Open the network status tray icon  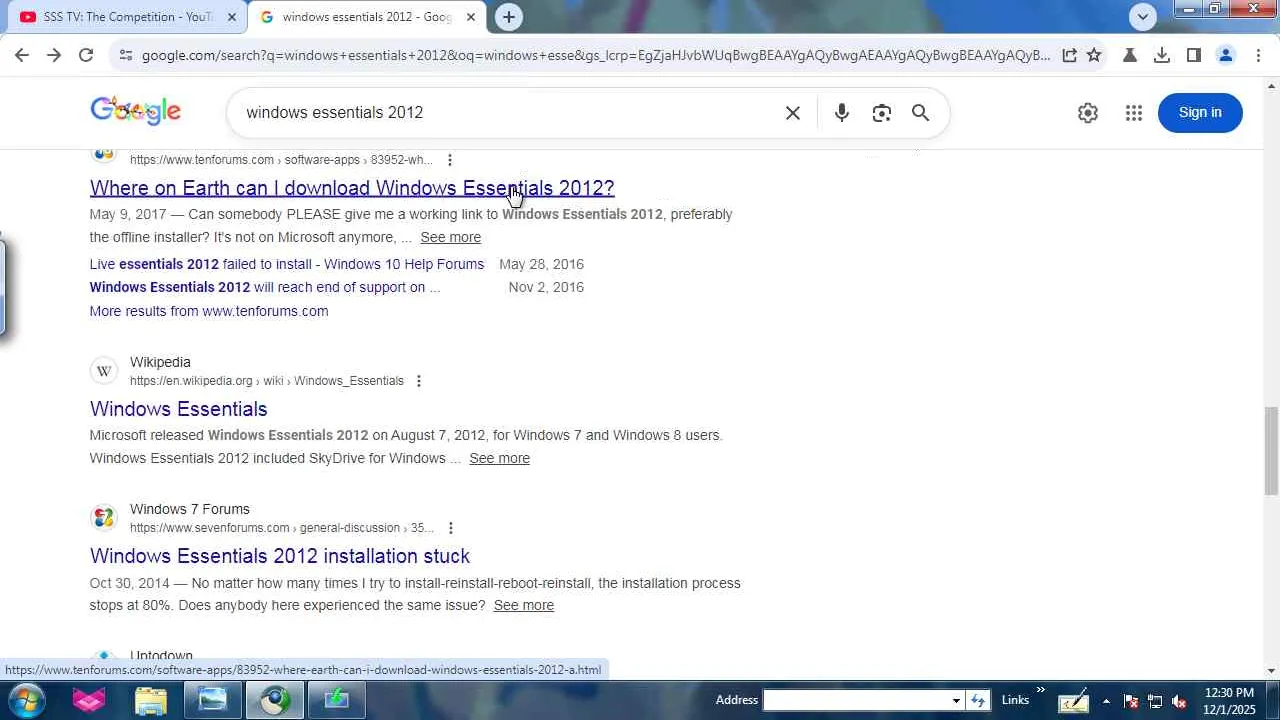pyautogui.click(x=1155, y=701)
